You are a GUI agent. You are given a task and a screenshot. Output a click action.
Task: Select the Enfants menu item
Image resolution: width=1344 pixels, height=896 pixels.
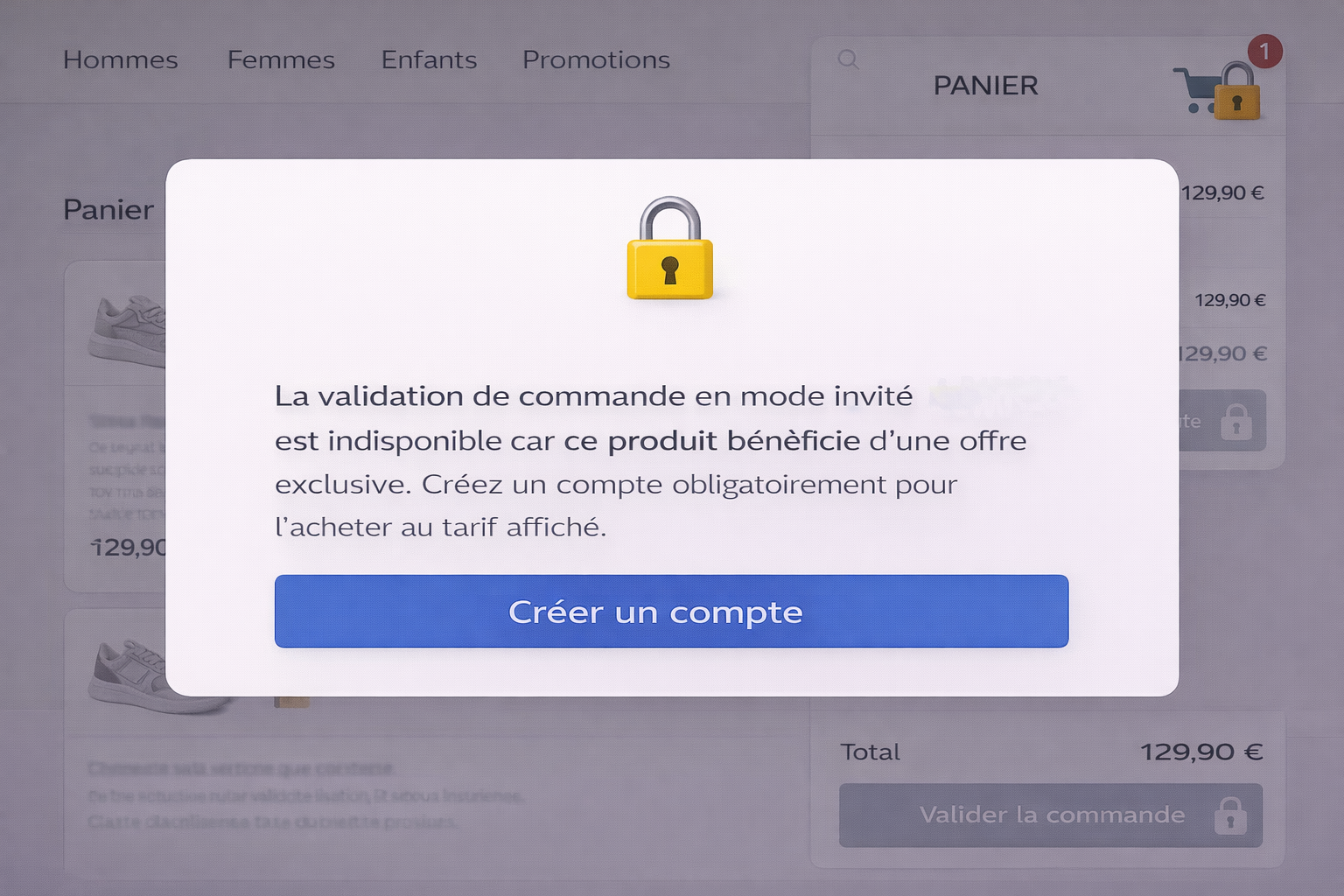429,59
